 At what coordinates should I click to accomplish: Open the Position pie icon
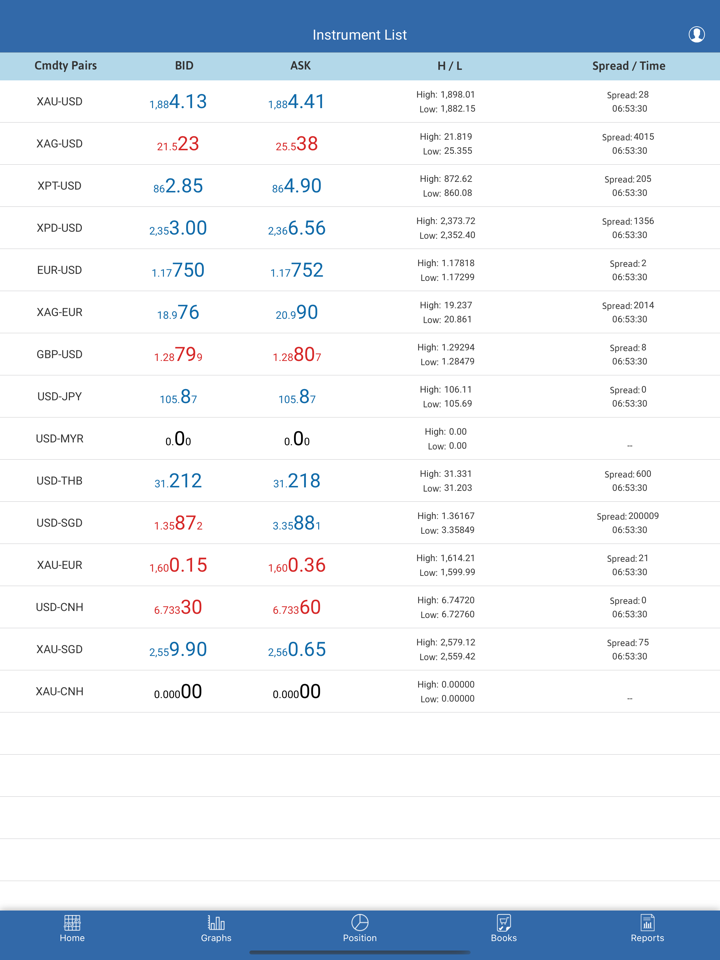360,923
